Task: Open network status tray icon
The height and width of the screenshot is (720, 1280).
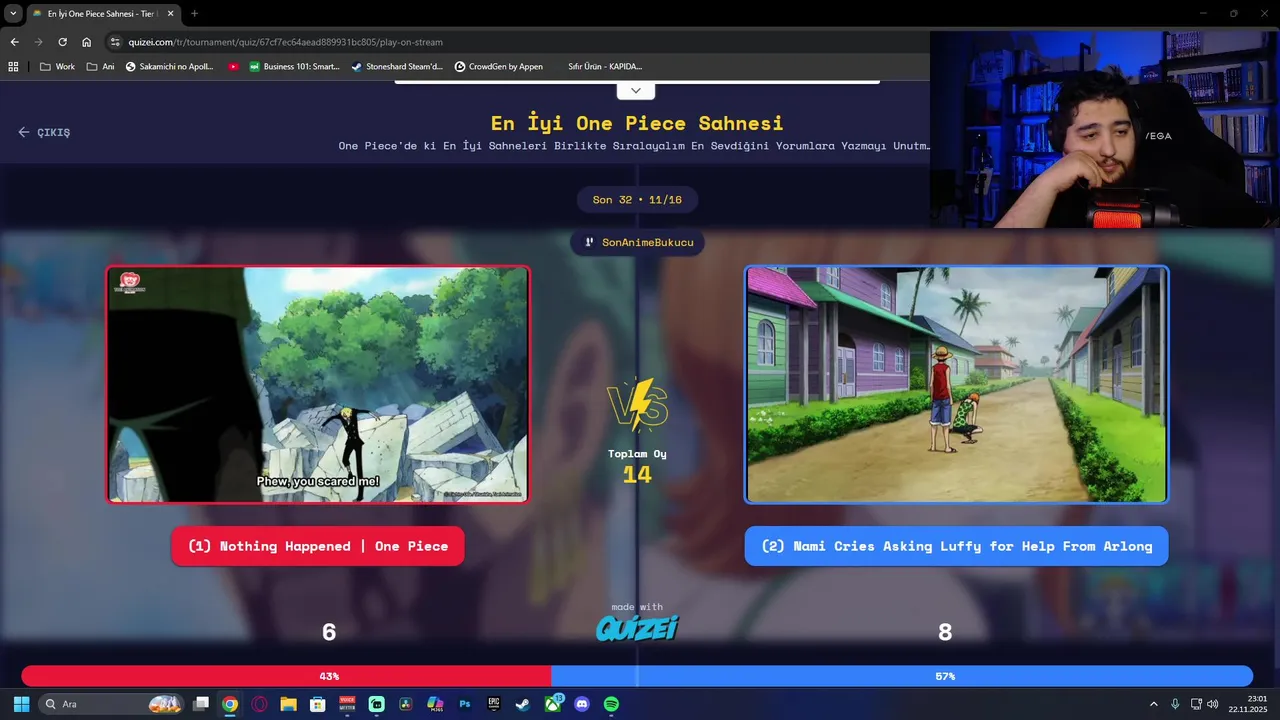Action: pyautogui.click(x=1196, y=704)
